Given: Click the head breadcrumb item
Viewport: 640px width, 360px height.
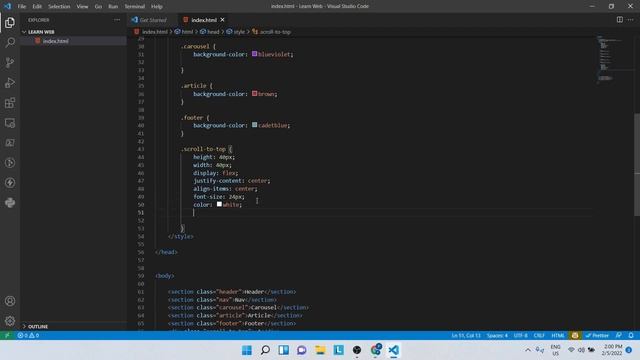Looking at the screenshot, I should [x=210, y=32].
